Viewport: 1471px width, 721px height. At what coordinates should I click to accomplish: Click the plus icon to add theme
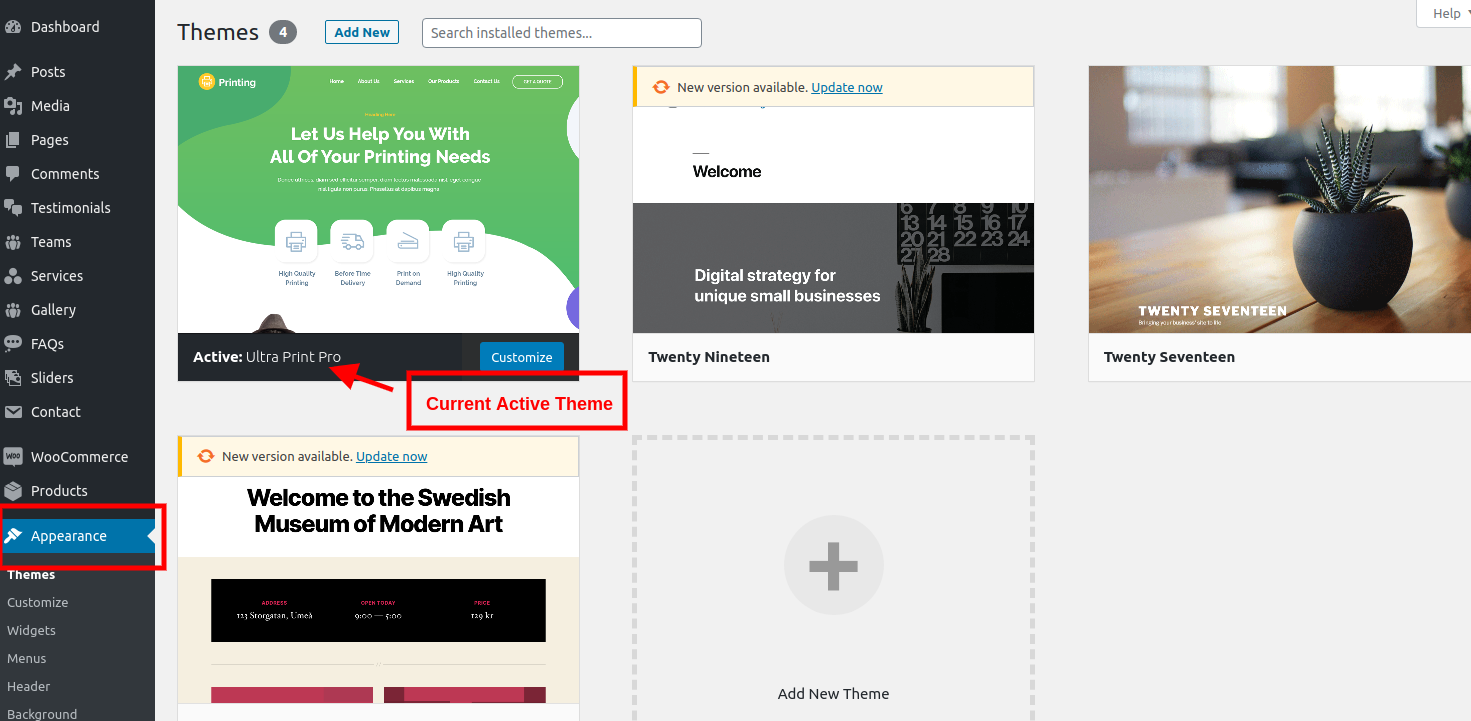[833, 565]
